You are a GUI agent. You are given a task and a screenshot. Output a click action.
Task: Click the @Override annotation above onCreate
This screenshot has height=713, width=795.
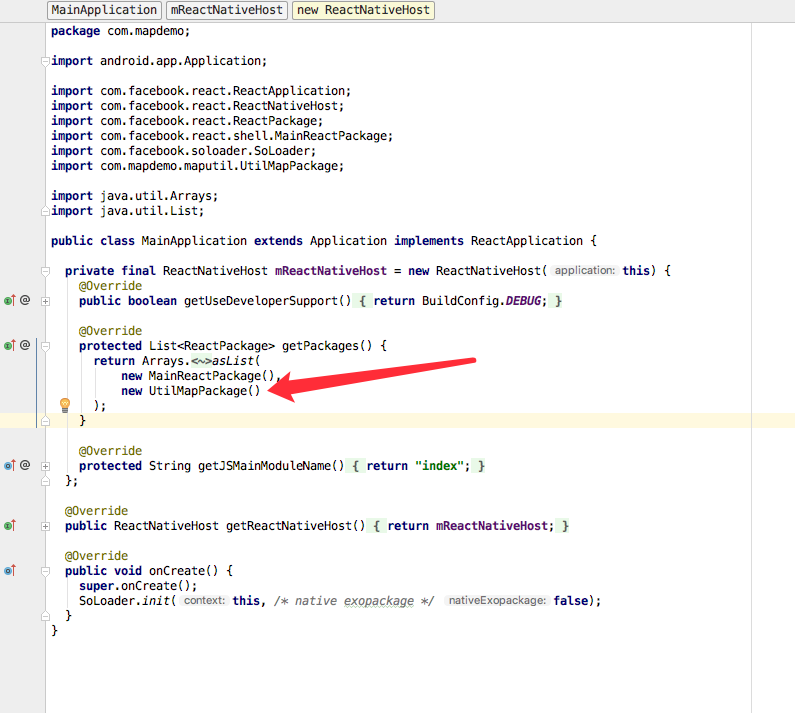coord(96,556)
